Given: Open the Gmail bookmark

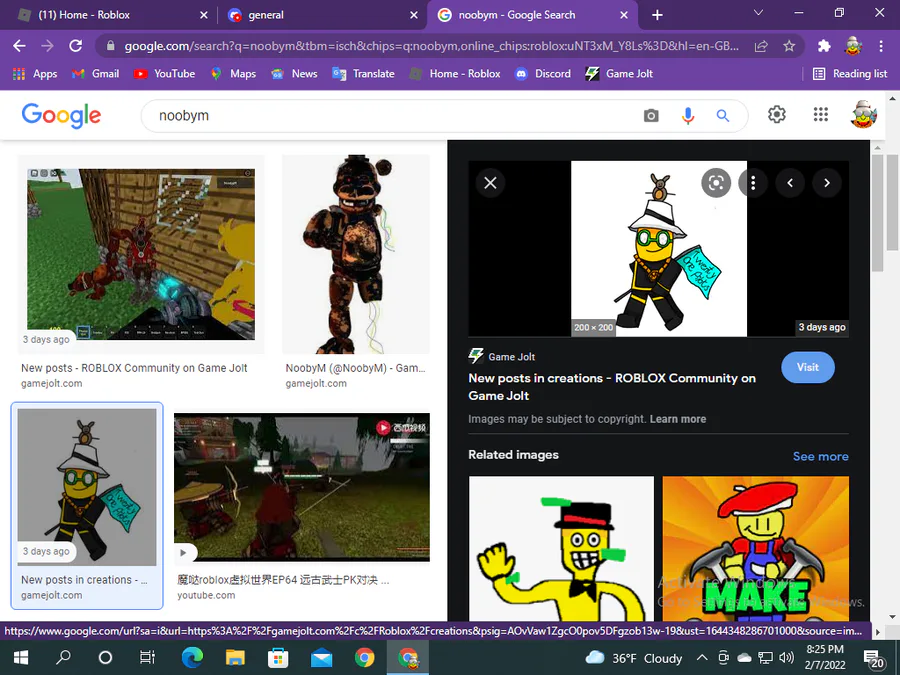Looking at the screenshot, I should (x=95, y=73).
